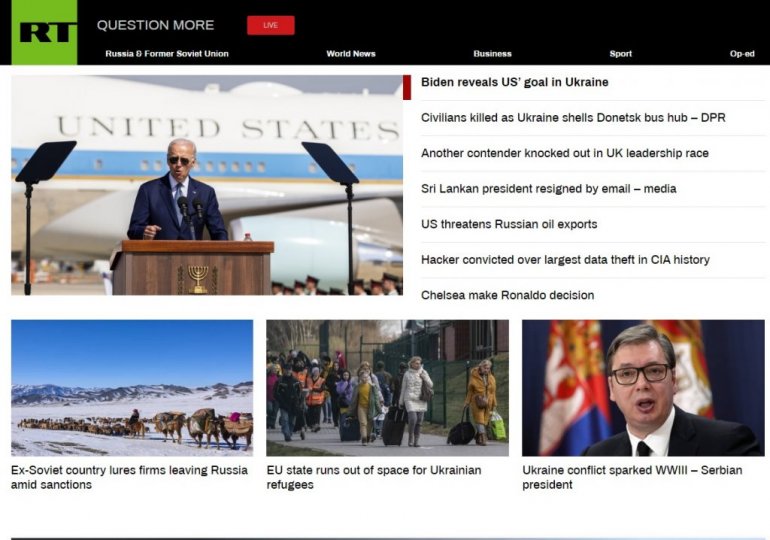Click the refugees with luggage thumbnail
The height and width of the screenshot is (540, 770).
[387, 387]
